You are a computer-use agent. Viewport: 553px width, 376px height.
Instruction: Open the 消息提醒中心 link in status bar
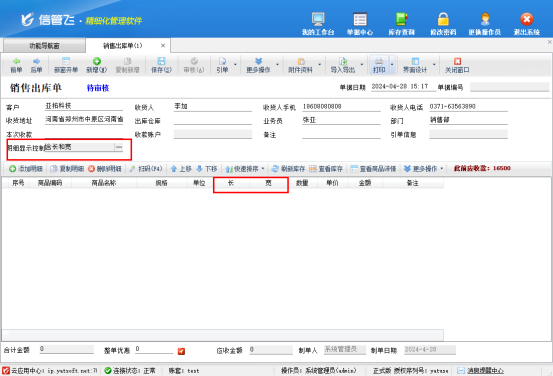[x=485, y=370]
